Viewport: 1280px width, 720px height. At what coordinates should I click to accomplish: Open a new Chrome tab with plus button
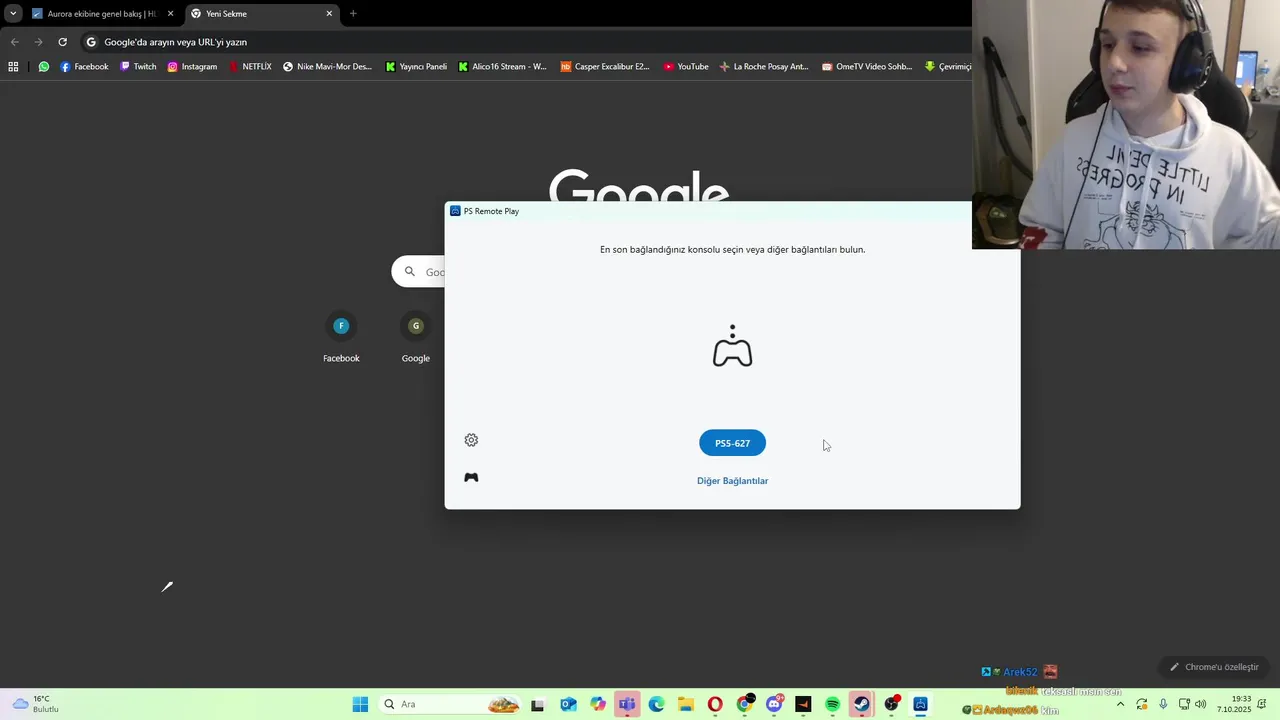[x=353, y=14]
